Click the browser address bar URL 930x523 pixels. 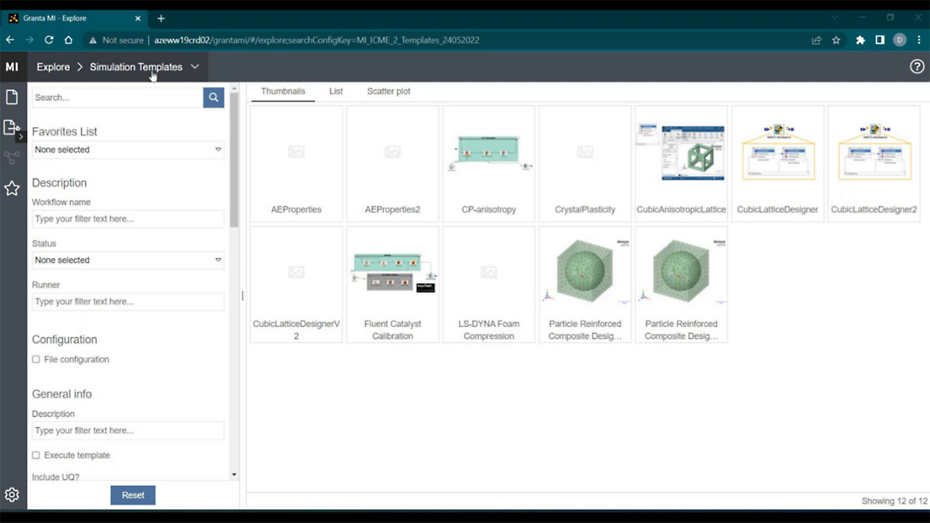coord(317,40)
